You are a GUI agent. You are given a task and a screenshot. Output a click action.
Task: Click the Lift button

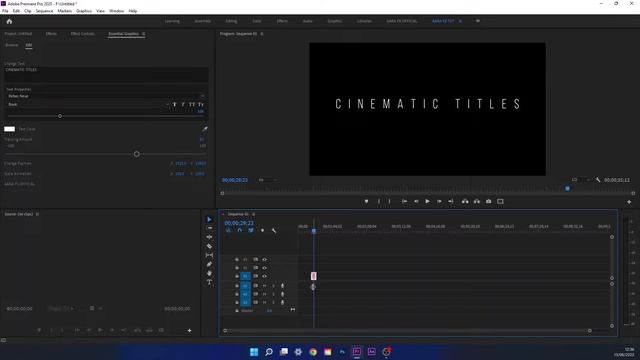(465, 201)
